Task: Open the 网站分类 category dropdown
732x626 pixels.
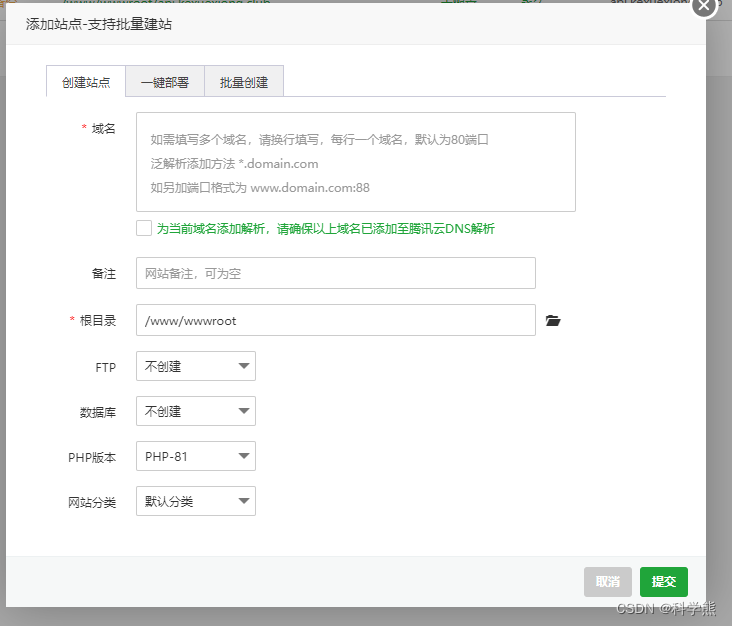Action: click(195, 501)
